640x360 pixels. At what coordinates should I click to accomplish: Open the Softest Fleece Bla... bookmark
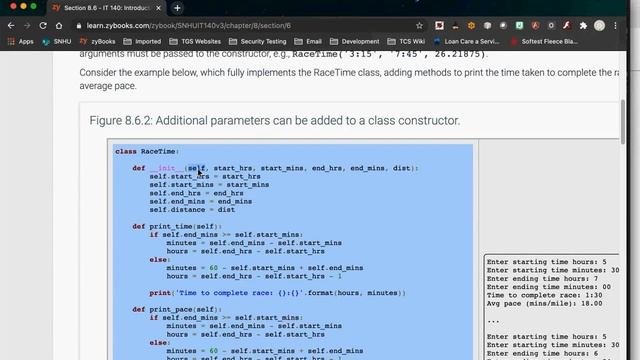[544, 41]
